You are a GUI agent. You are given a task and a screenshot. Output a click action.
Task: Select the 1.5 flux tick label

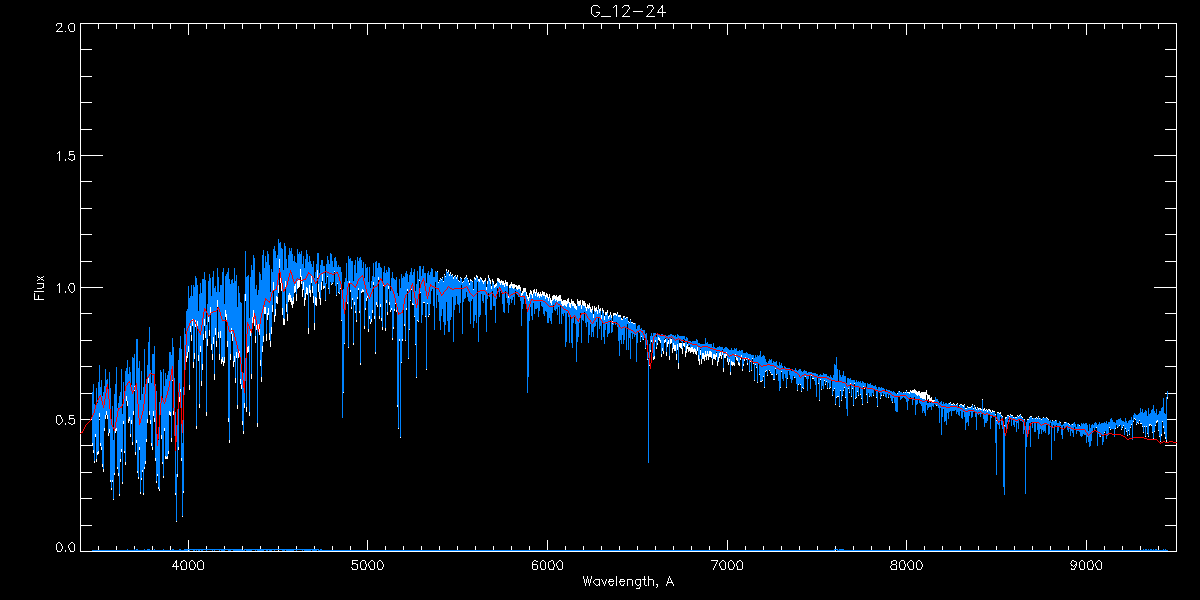coord(65,157)
